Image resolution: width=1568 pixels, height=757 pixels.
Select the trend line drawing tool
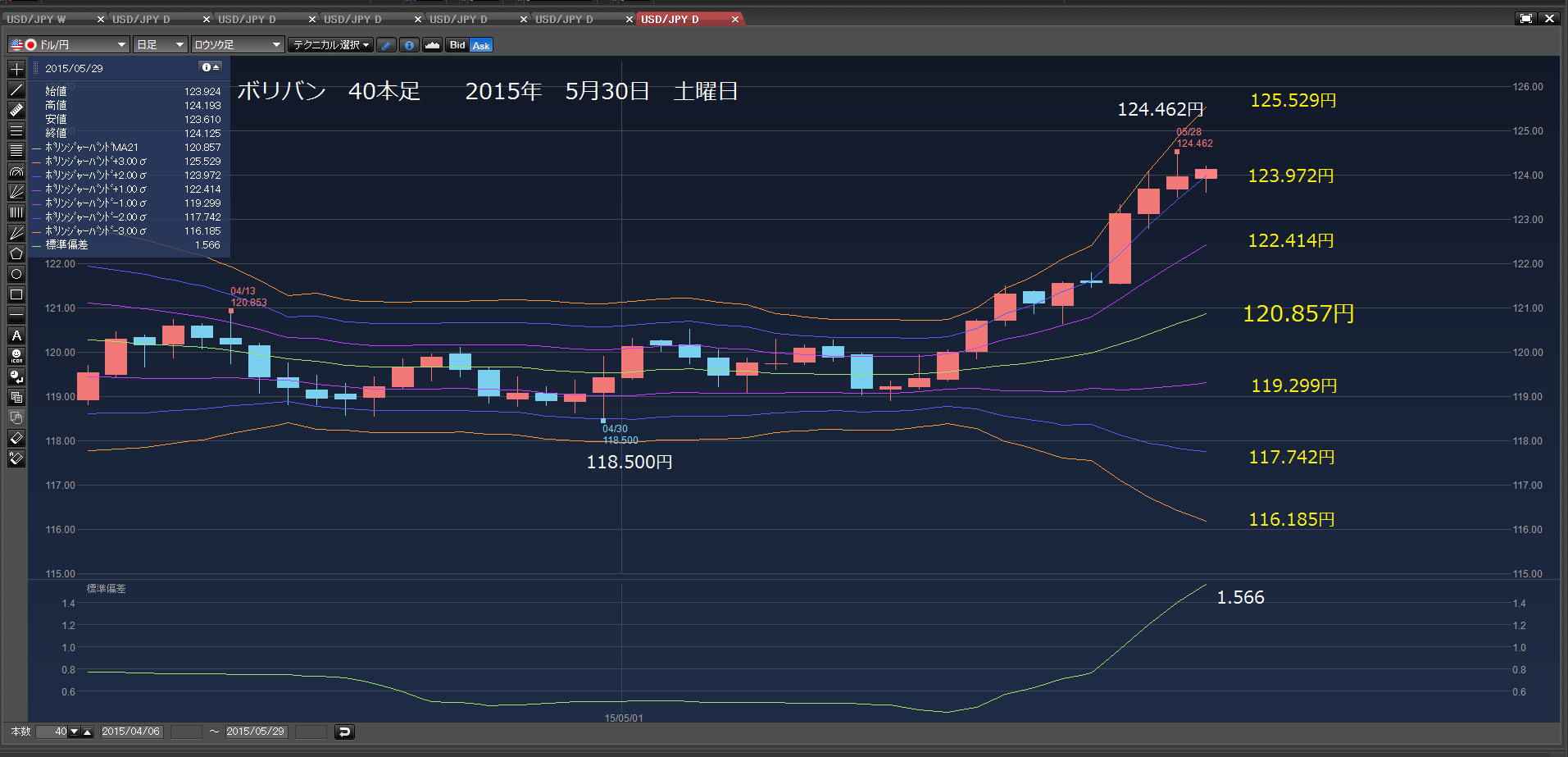pyautogui.click(x=16, y=89)
